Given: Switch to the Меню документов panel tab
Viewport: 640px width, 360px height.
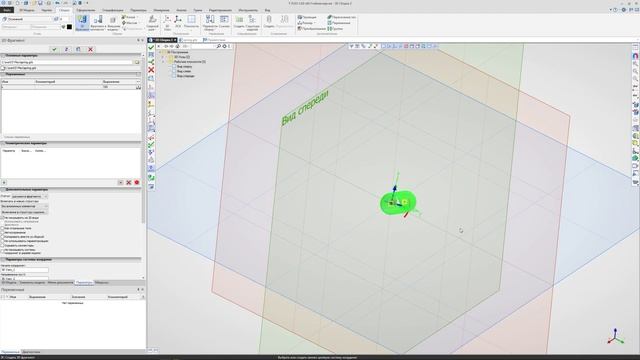Looking at the screenshot, I should tap(60, 282).
